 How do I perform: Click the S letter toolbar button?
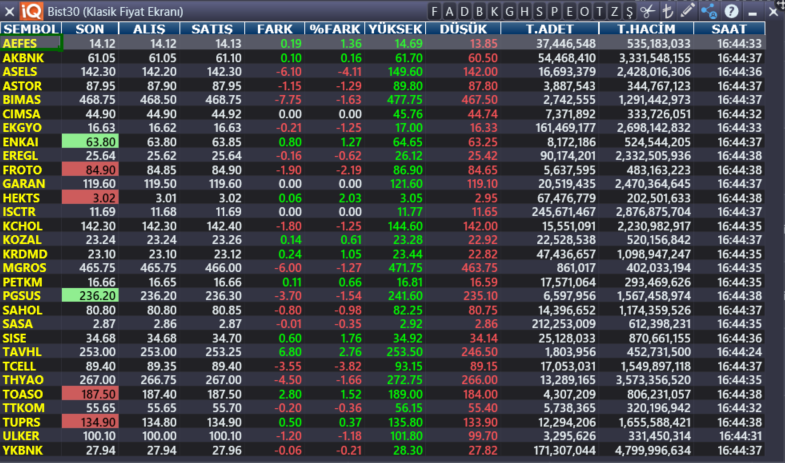(x=539, y=11)
